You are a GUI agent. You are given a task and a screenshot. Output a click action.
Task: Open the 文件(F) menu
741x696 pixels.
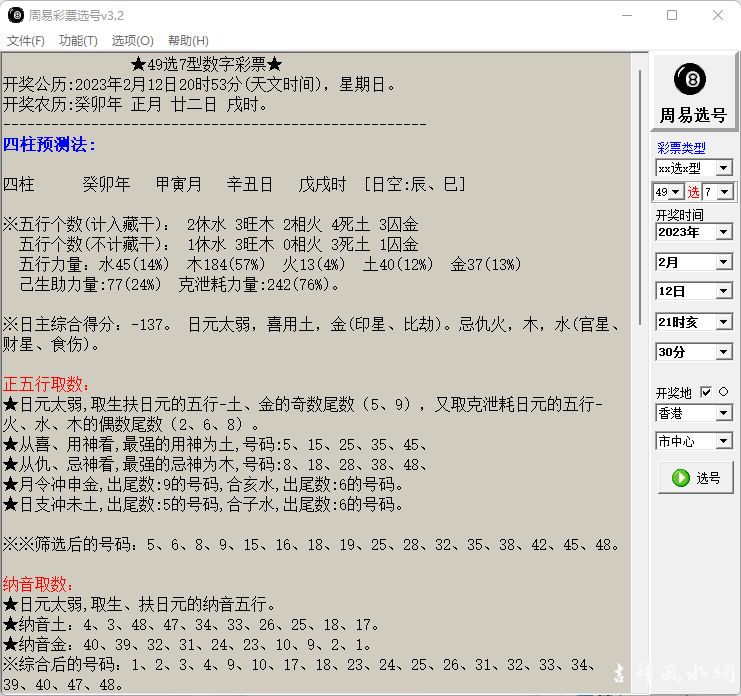(26, 41)
